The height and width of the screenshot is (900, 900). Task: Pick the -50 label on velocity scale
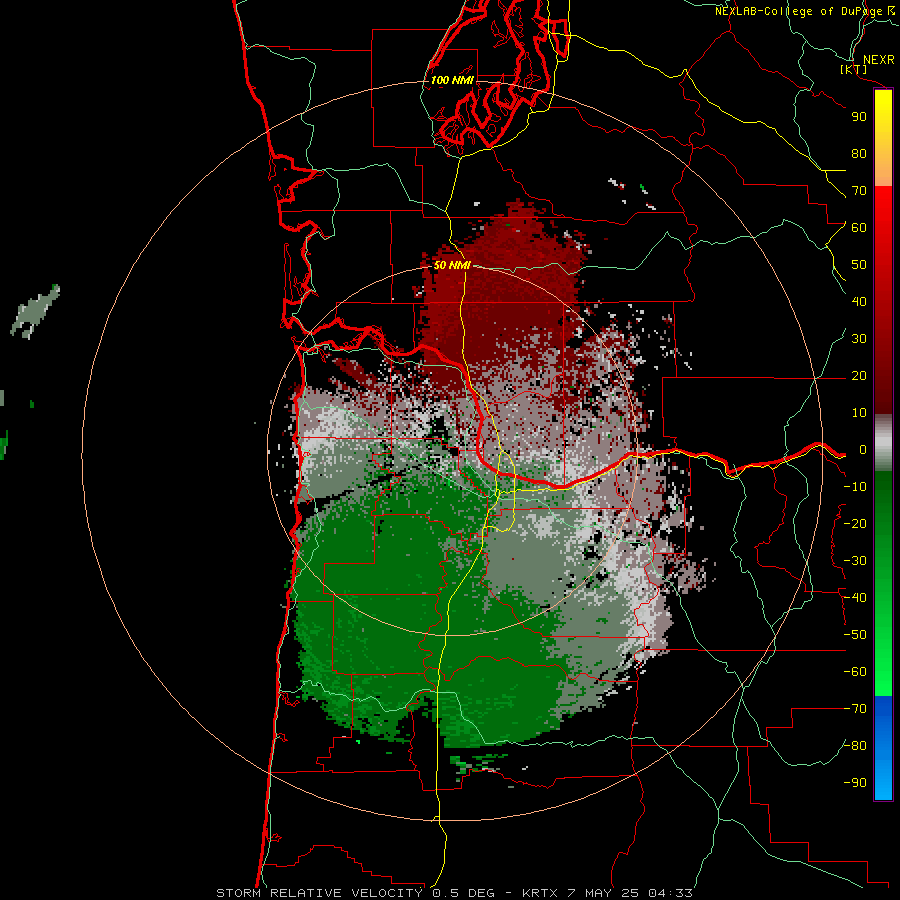[855, 635]
